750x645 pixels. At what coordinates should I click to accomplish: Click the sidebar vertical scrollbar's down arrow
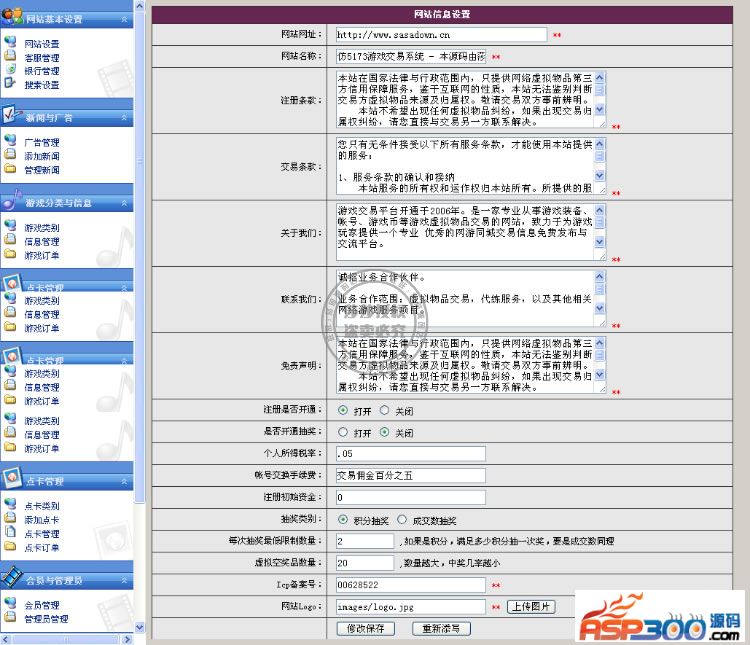tap(140, 626)
